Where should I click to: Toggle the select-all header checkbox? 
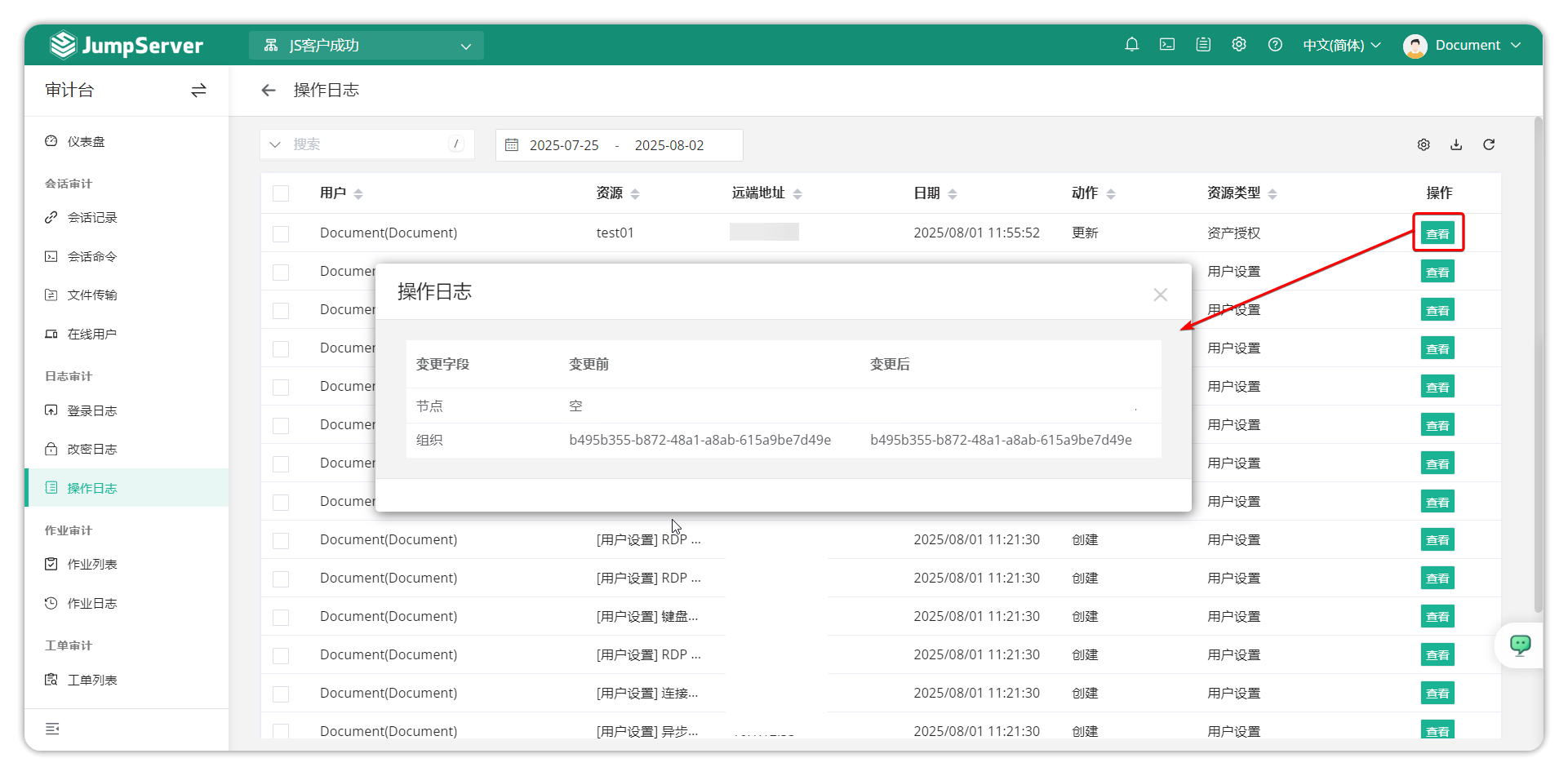281,193
